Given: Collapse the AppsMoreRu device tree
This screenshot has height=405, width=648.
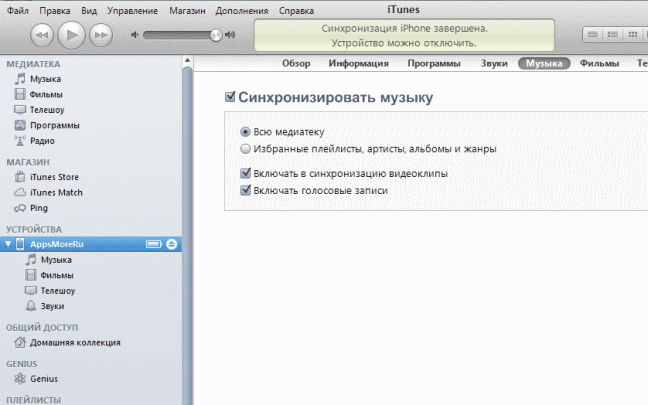Looking at the screenshot, I should tap(8, 244).
